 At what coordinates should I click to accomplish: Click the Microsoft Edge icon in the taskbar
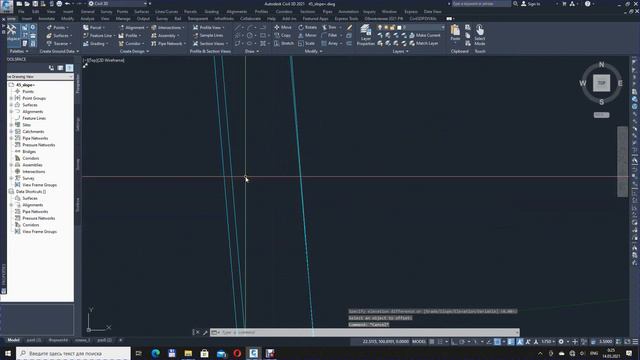(x=156, y=353)
